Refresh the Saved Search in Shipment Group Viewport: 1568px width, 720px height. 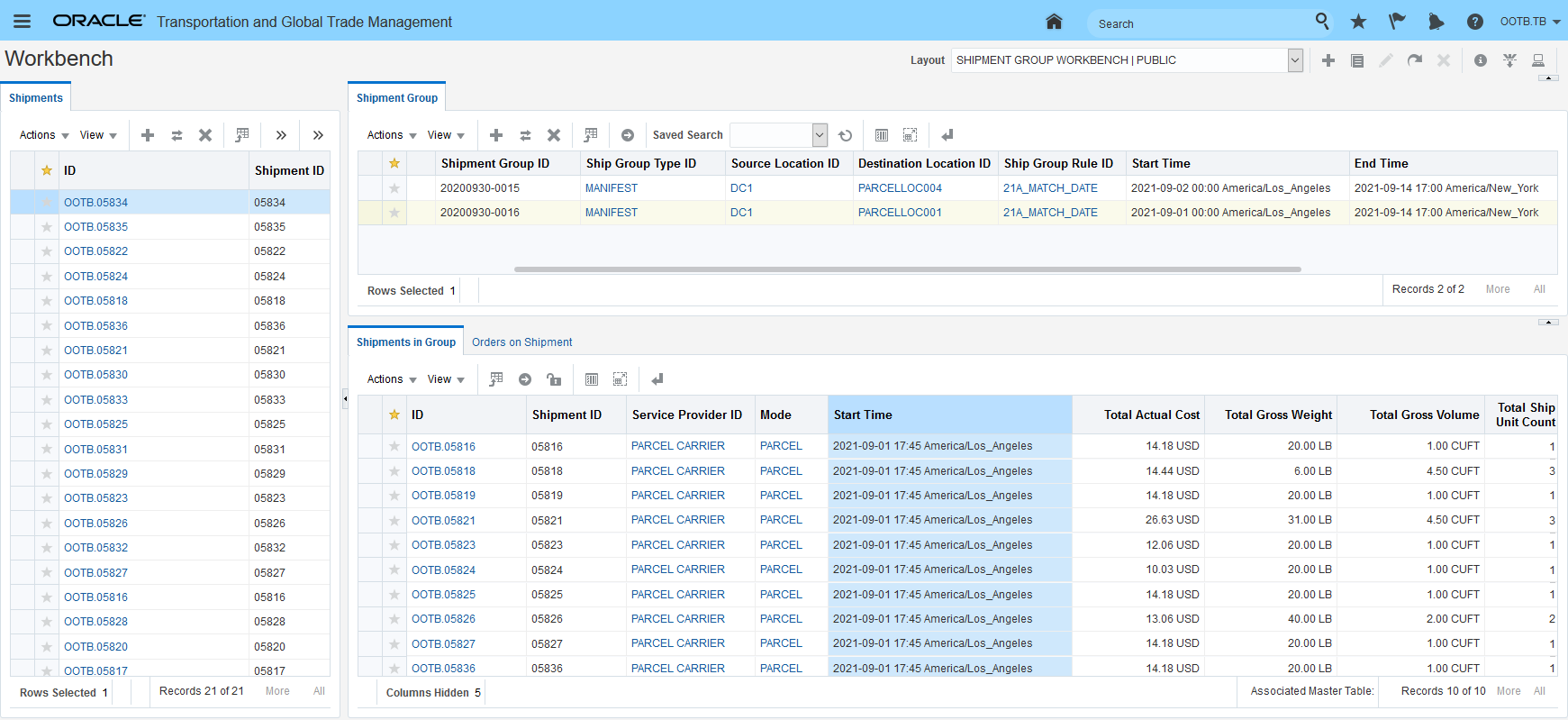click(845, 135)
